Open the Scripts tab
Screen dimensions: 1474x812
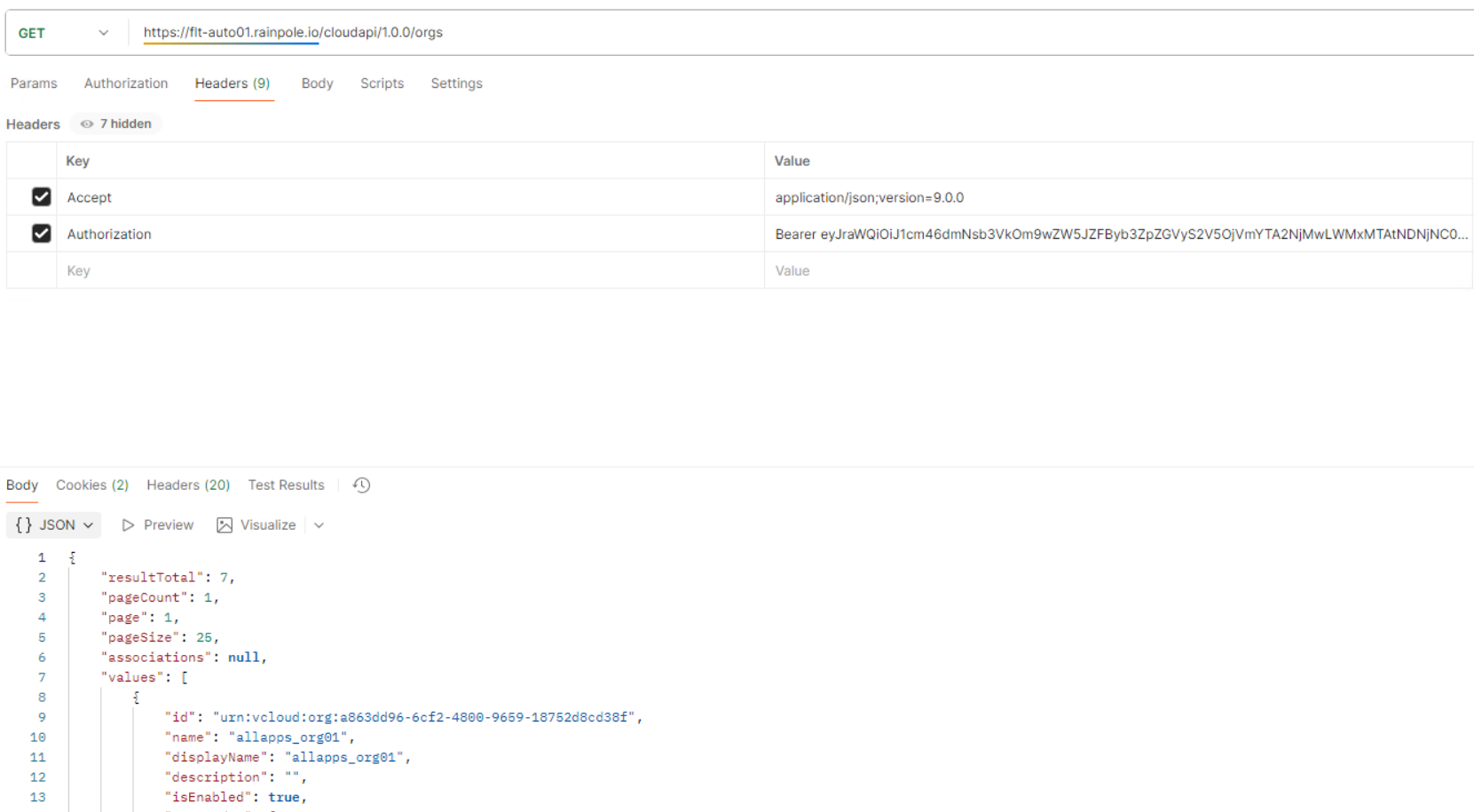point(382,83)
